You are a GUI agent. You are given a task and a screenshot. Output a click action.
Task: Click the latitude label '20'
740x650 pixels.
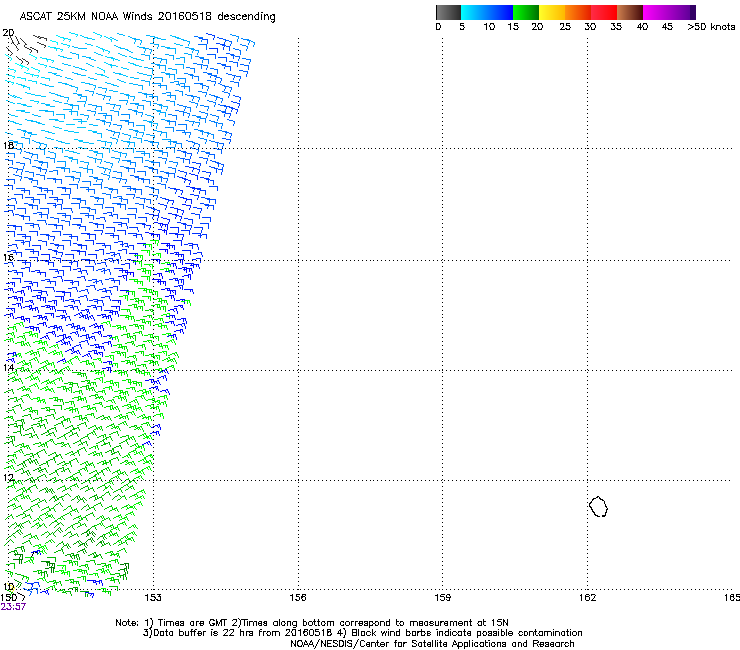pyautogui.click(x=8, y=33)
